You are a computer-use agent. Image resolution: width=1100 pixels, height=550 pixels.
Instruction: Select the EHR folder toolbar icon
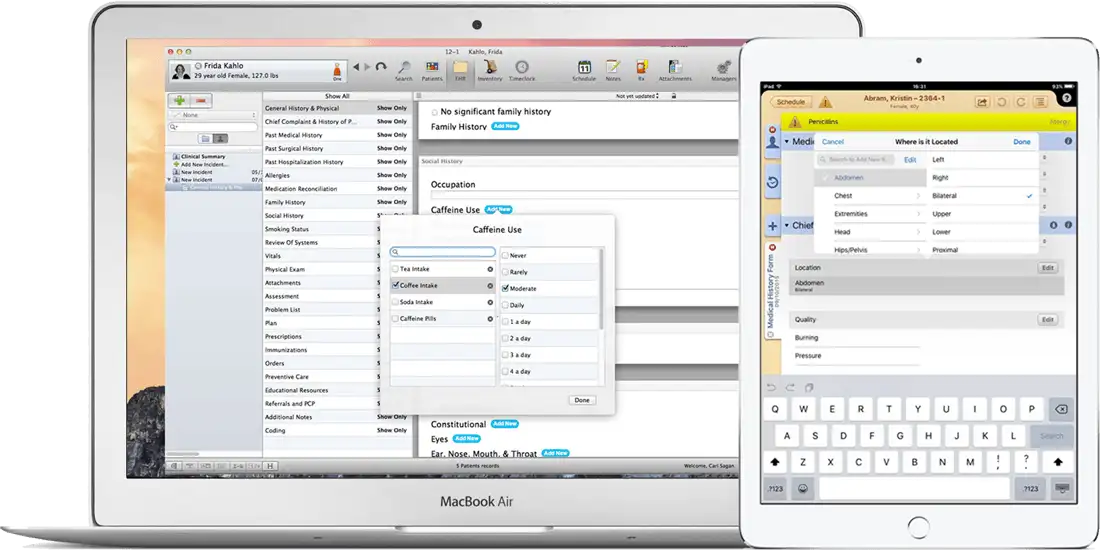click(x=460, y=69)
